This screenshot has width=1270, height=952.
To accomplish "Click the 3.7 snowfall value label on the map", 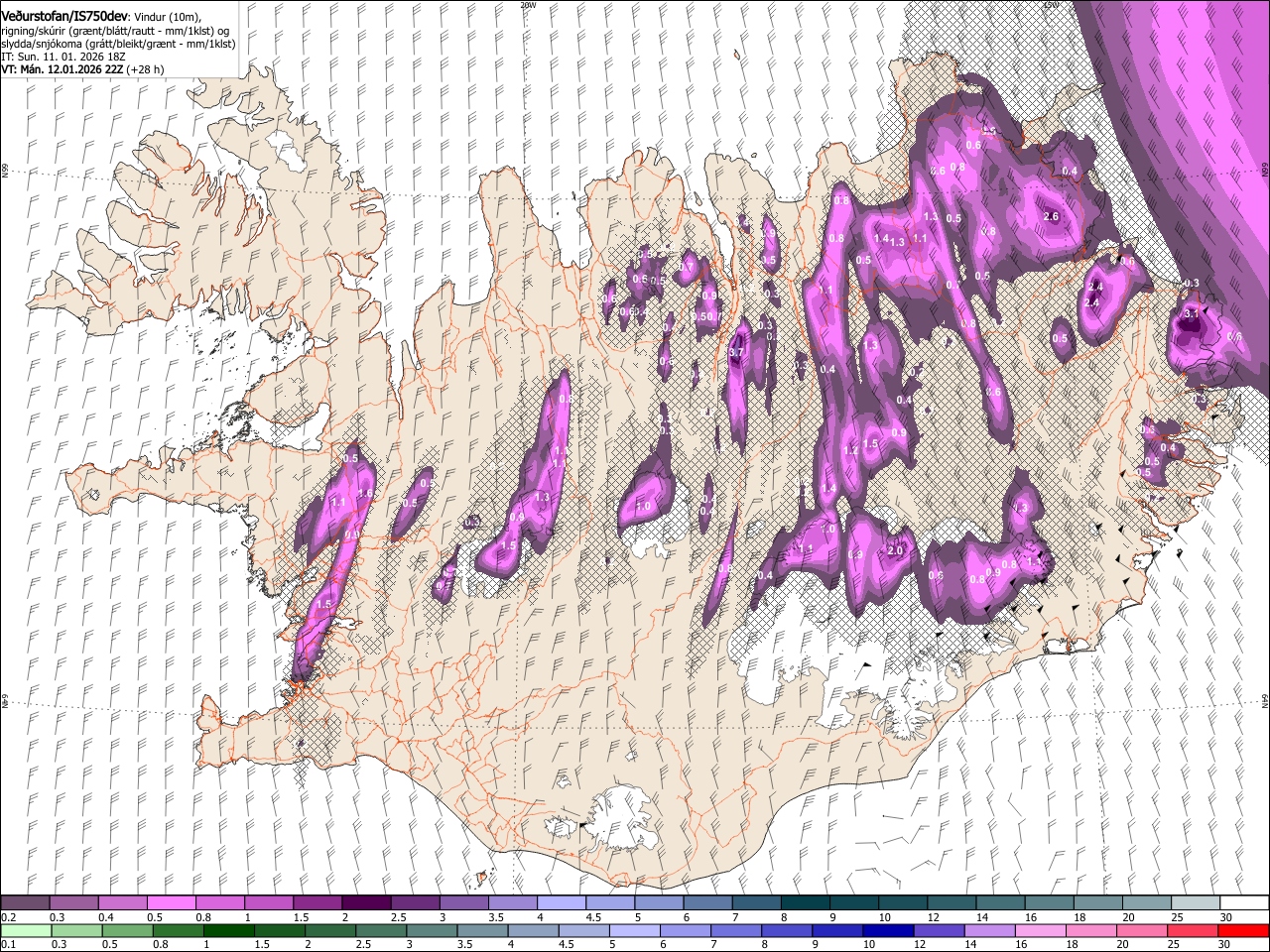I will 736,352.
